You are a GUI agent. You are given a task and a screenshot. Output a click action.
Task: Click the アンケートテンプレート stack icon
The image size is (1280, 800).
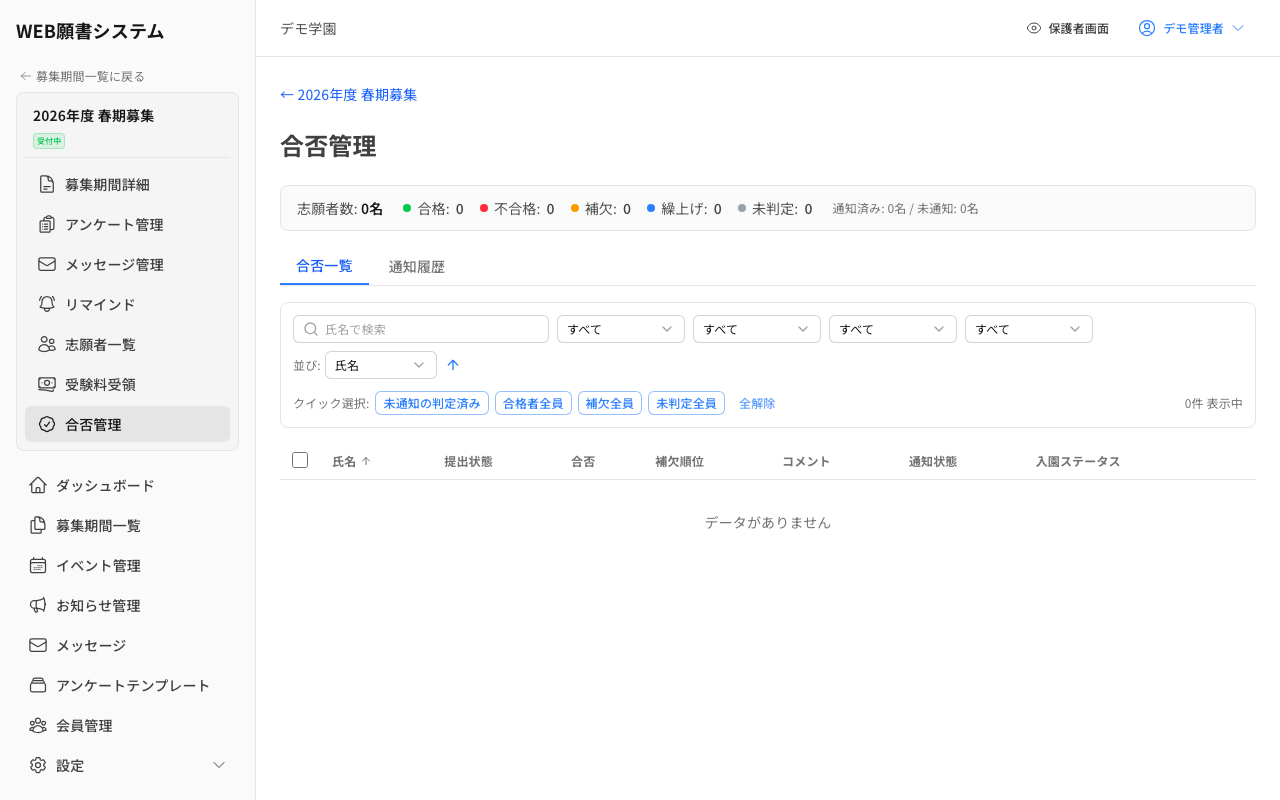[x=38, y=685]
